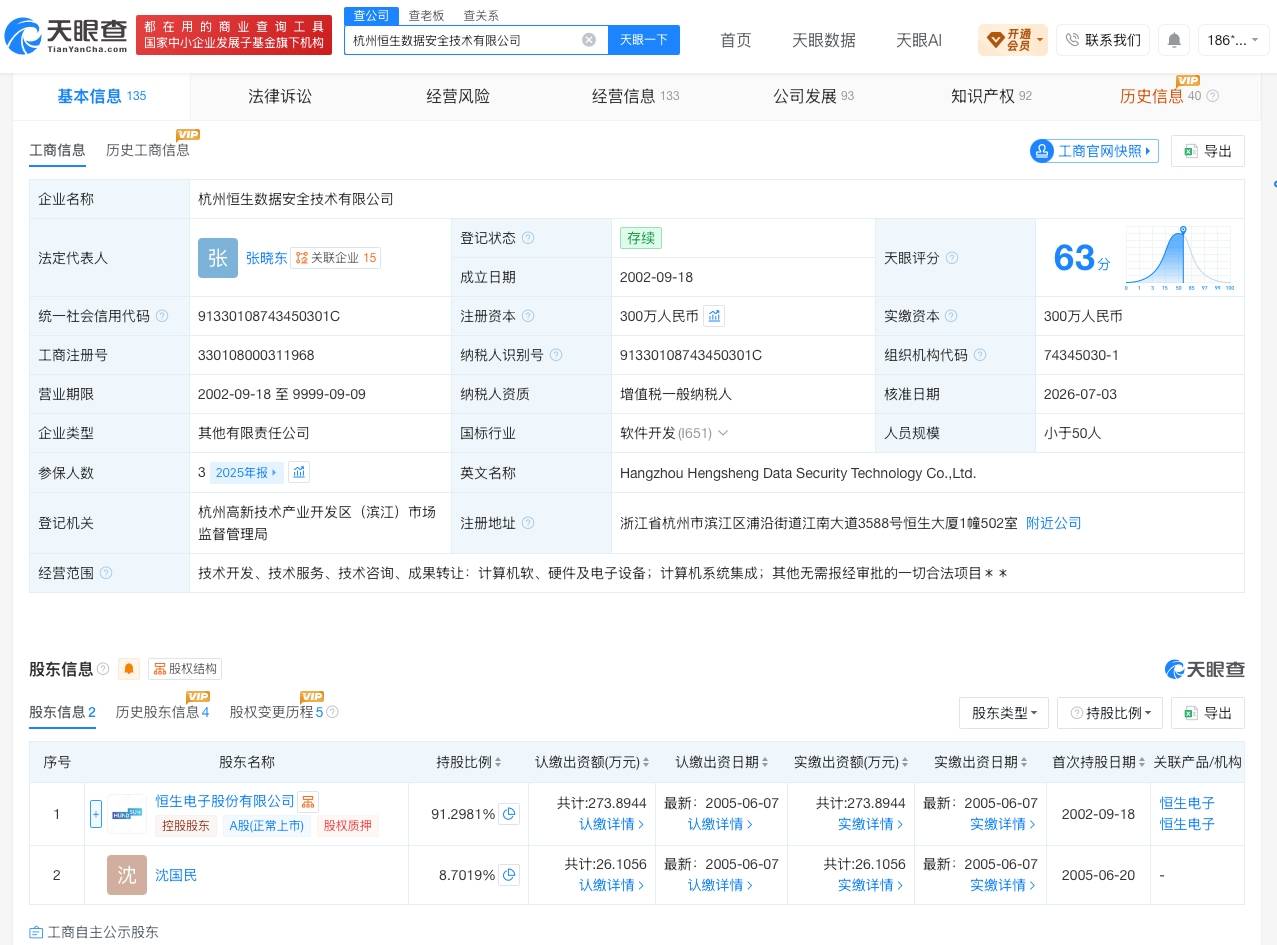Open help icon beside 天眼评分
Viewport: 1277px width, 945px height.
point(952,258)
